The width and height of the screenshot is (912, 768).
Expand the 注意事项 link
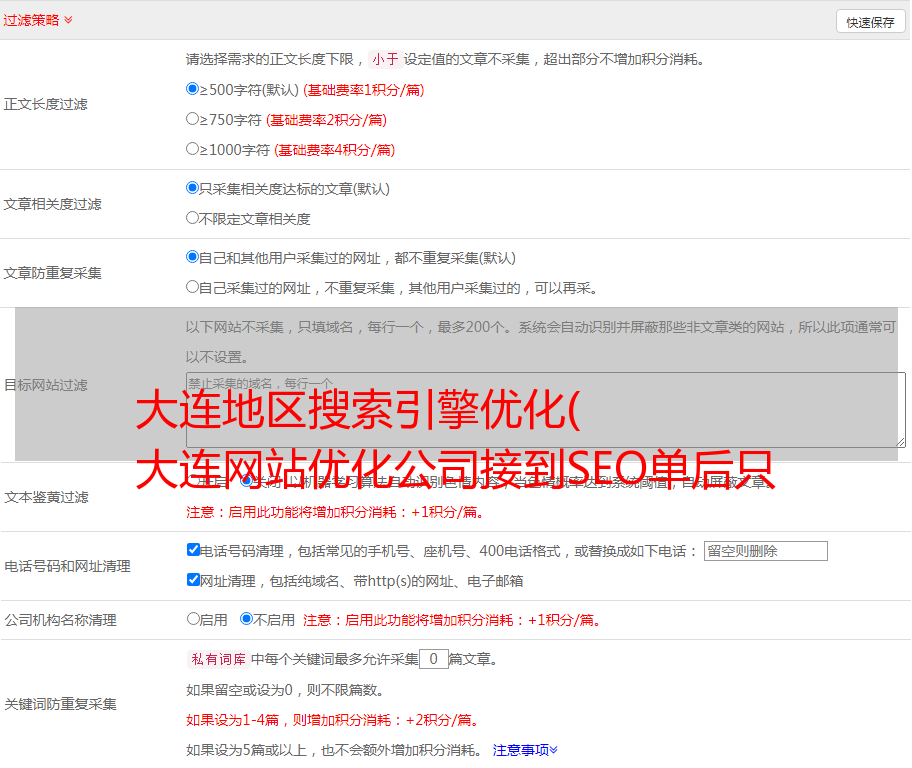(525, 750)
